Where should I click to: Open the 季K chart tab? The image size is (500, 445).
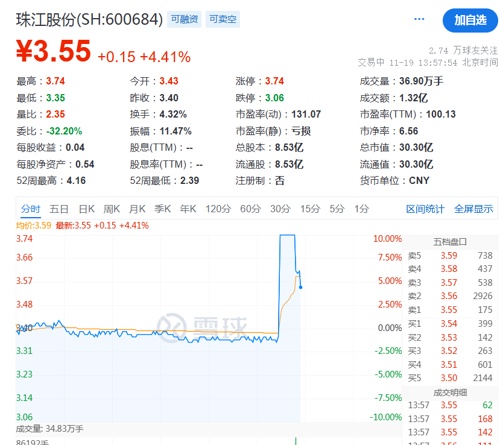(162, 209)
